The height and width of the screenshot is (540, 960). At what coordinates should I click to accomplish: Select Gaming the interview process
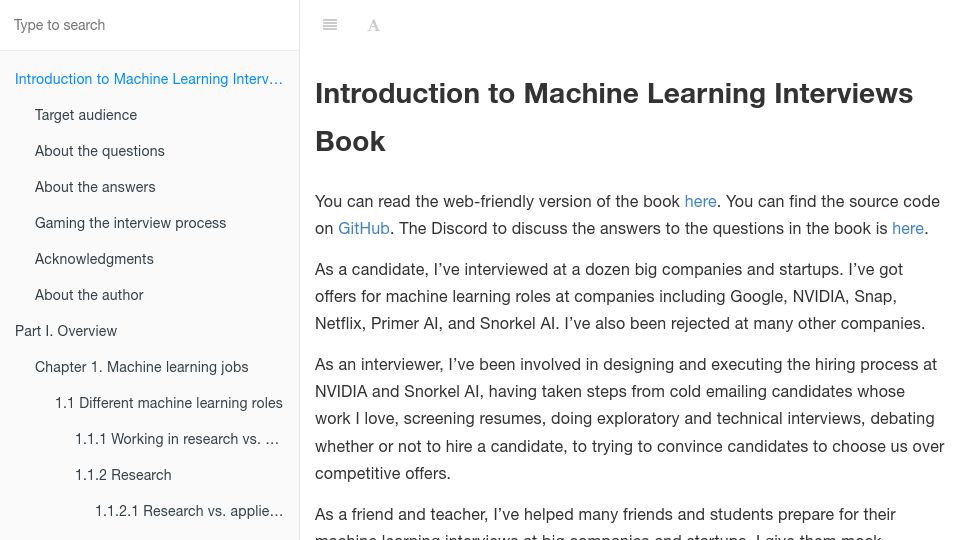click(x=130, y=223)
